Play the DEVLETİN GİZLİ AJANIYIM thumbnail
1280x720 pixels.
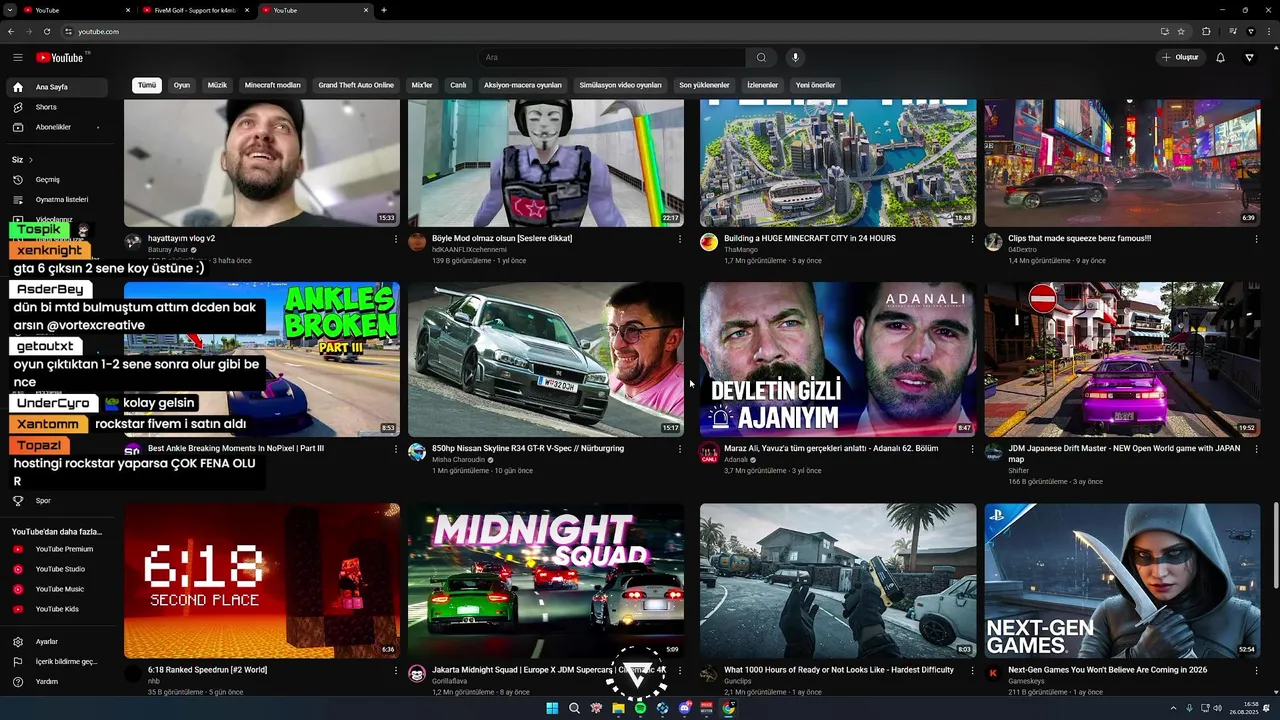[x=838, y=359]
